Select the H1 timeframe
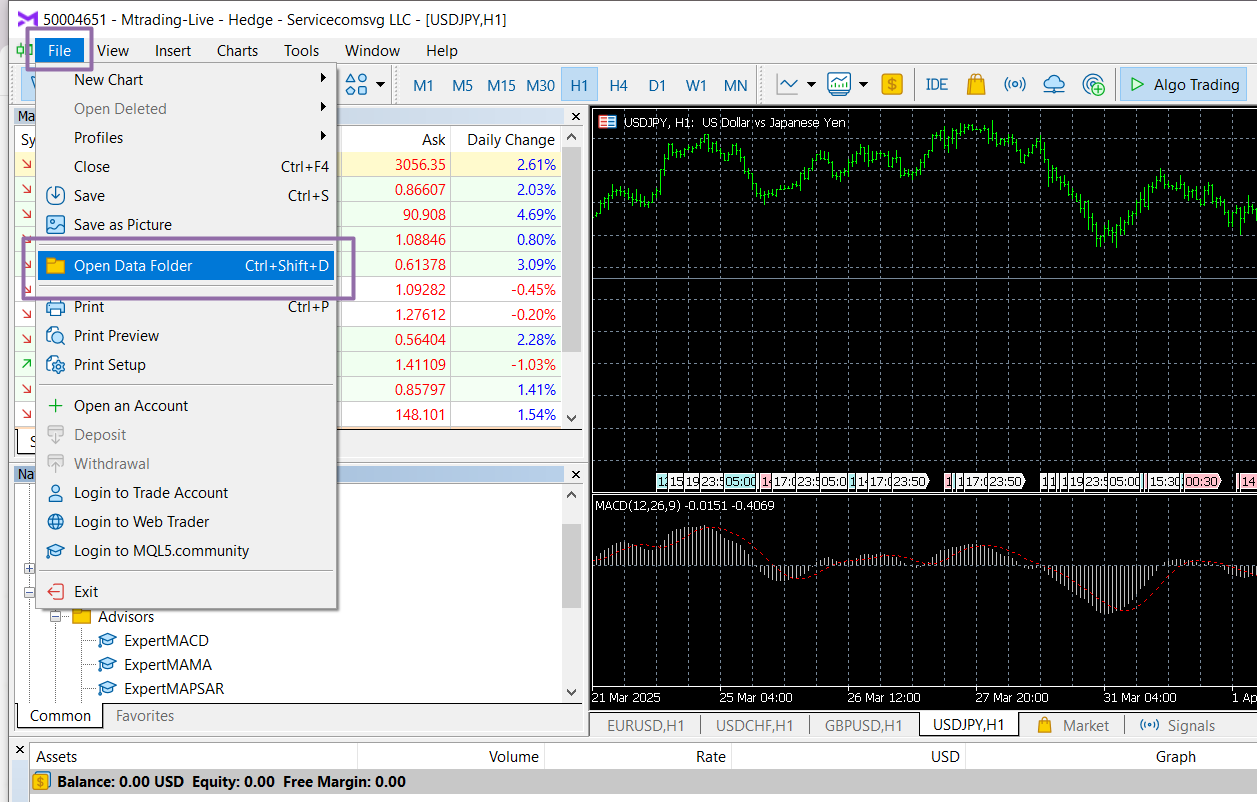The width and height of the screenshot is (1257, 802). [579, 85]
